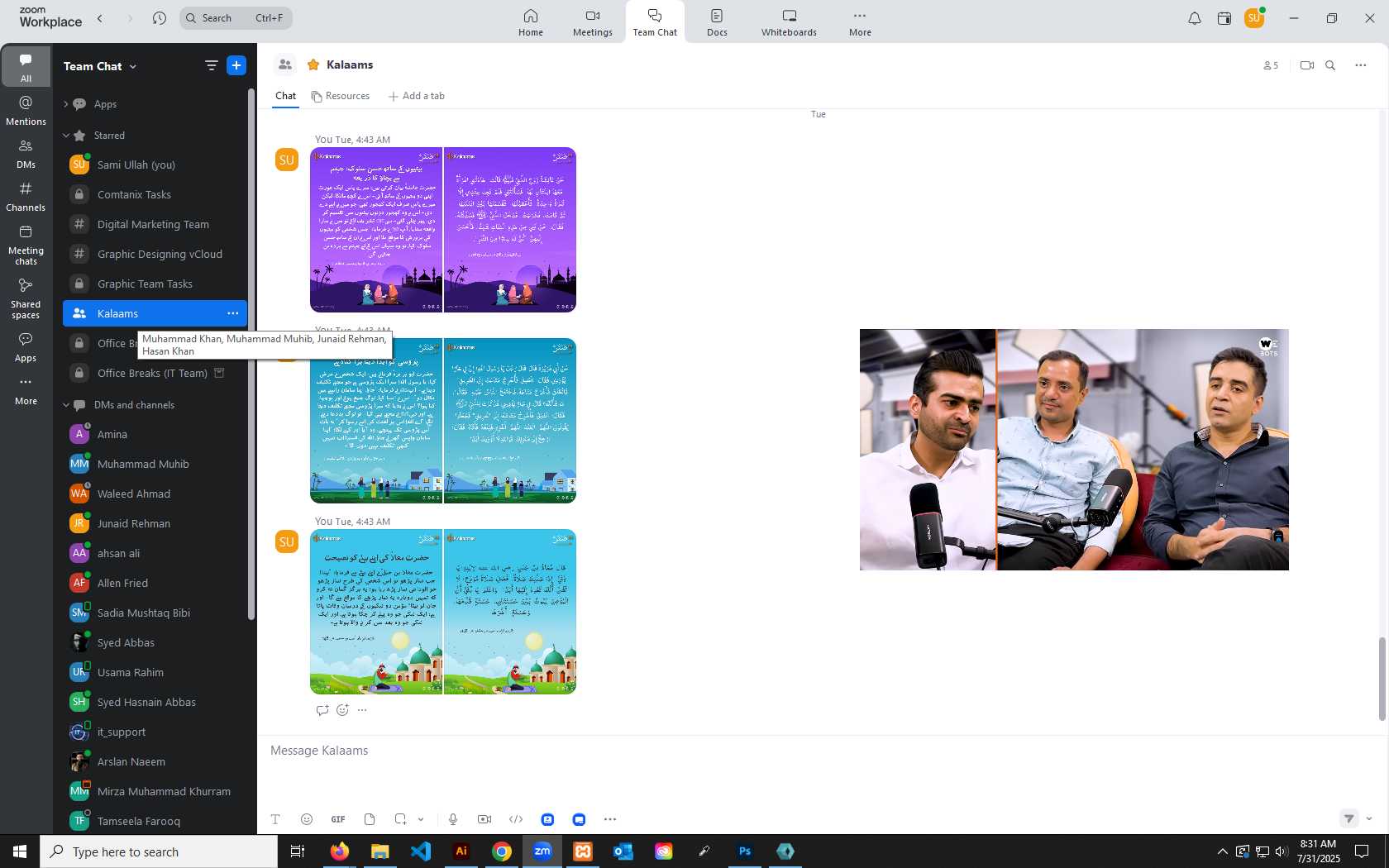Click the search box at top
Screen dimensions: 1389x868
pos(236,18)
